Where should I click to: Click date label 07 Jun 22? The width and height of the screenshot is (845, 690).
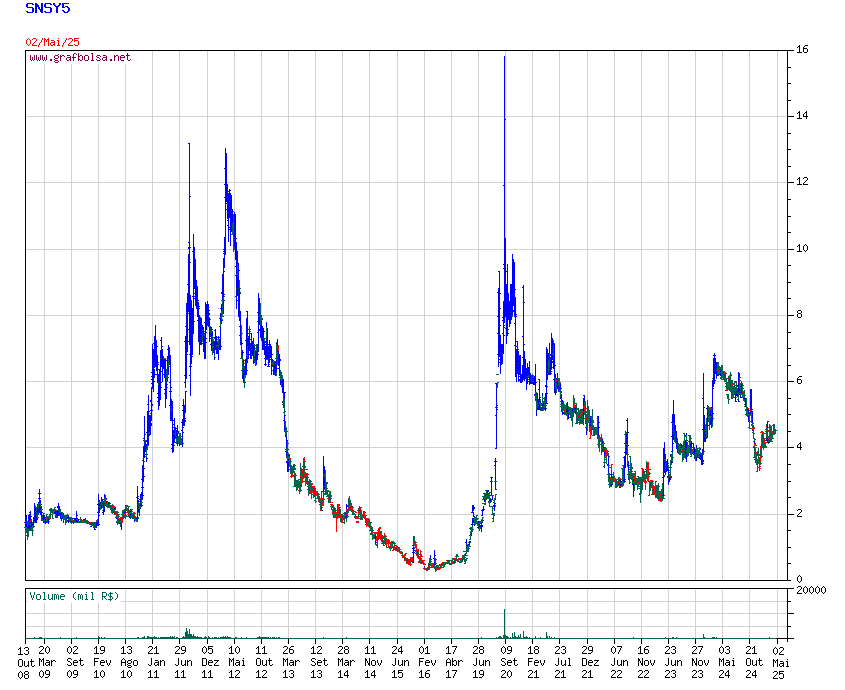pos(618,663)
